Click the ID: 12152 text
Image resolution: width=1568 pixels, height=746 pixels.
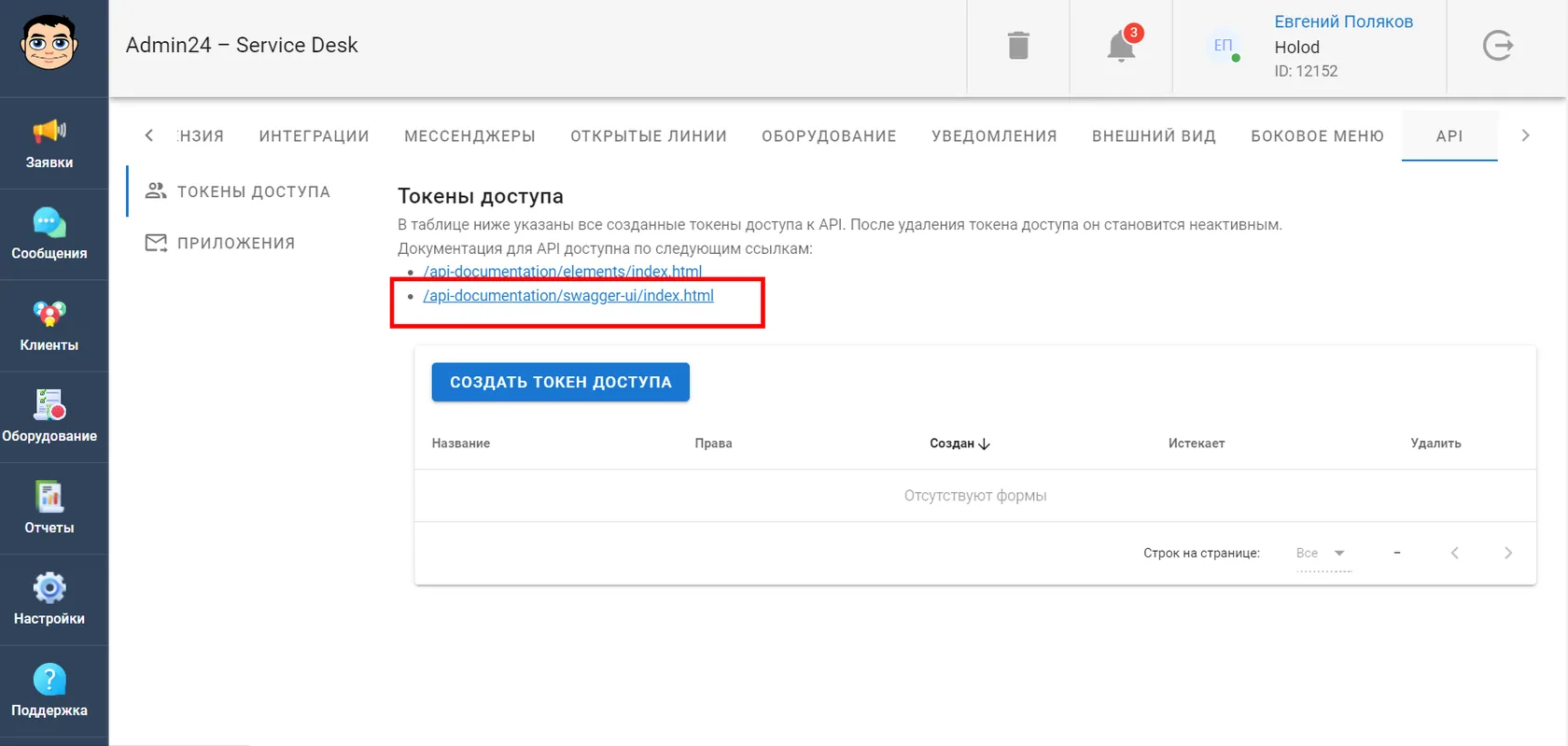coord(1306,71)
